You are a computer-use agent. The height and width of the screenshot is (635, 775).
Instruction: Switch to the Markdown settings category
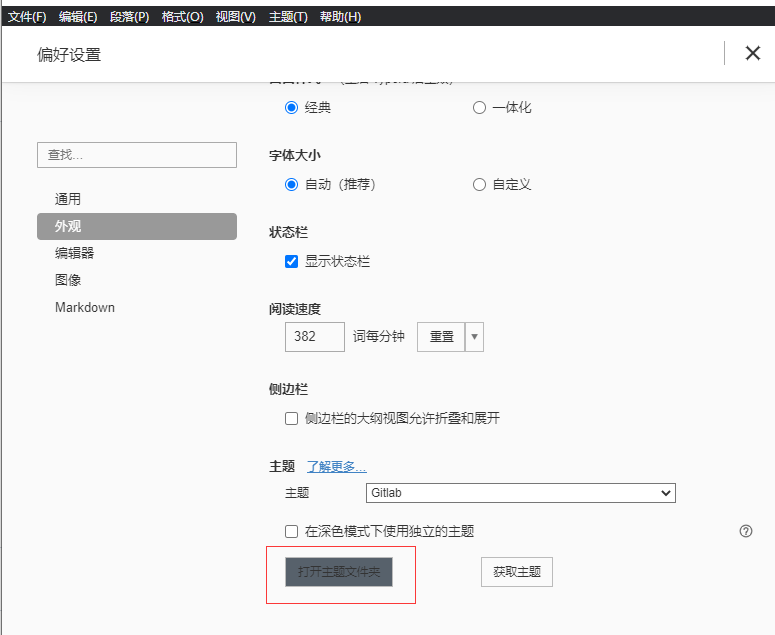tap(85, 307)
